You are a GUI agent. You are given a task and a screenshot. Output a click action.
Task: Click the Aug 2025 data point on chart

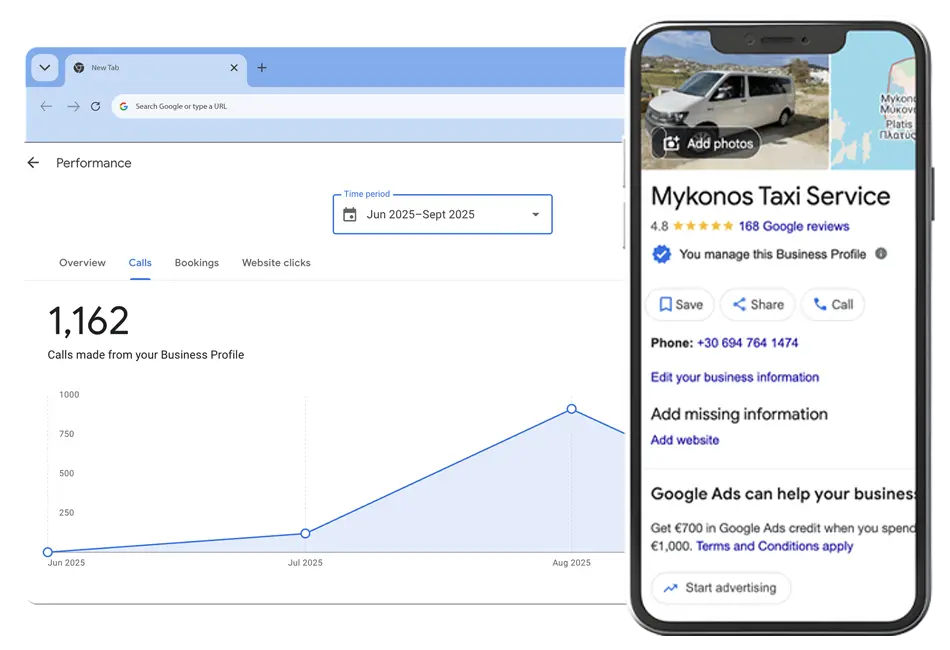pos(571,409)
